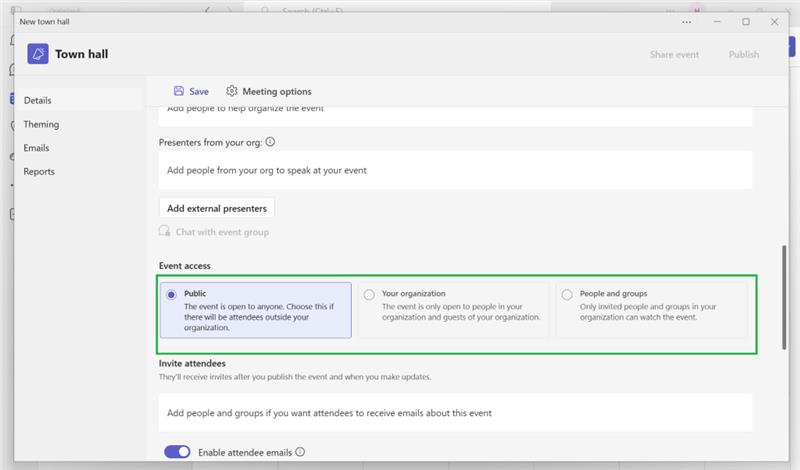Screen dimensions: 800x470
Task: Click info icon beside Enable attendee emails
Action: pyautogui.click(x=300, y=452)
